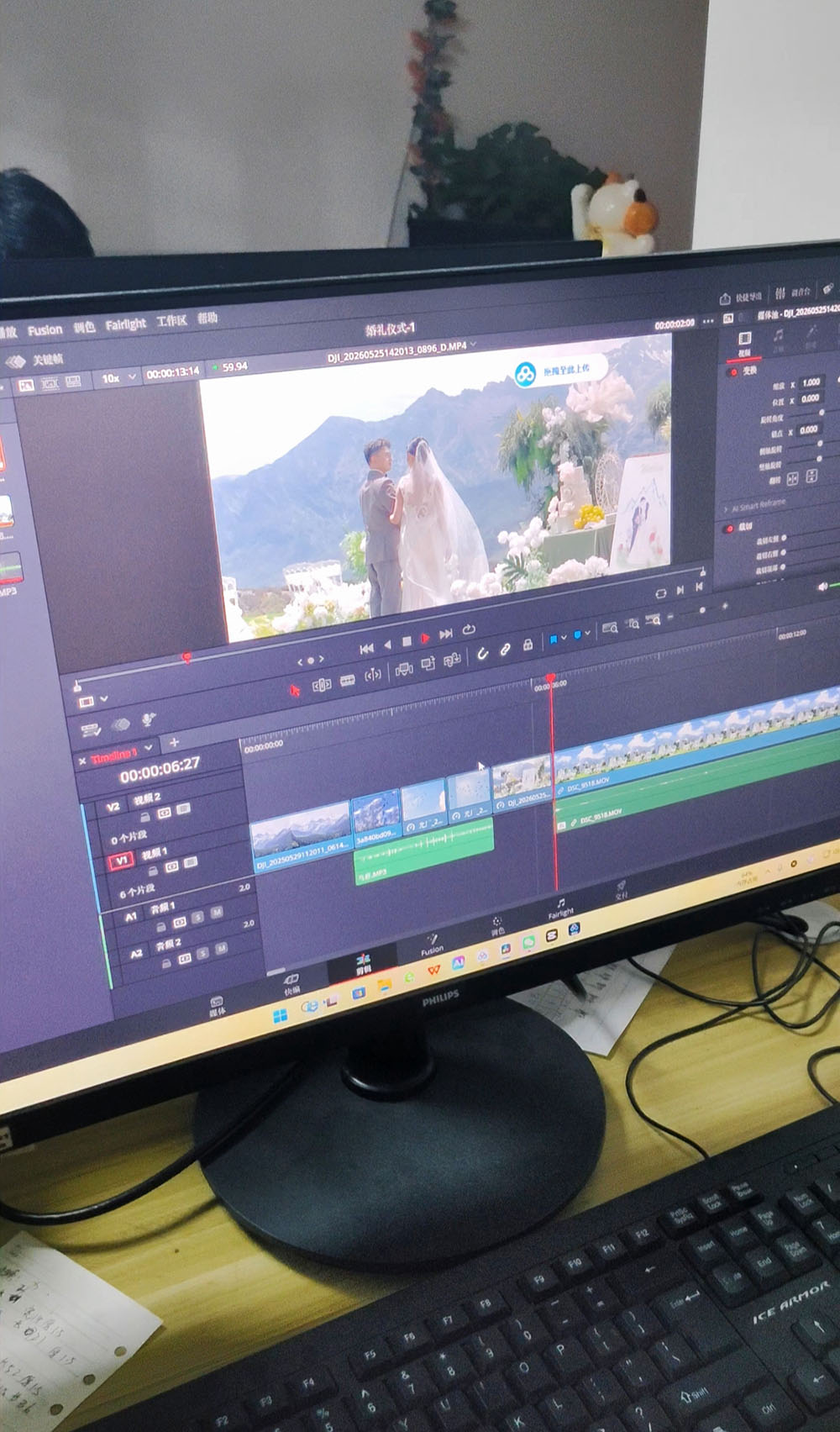This screenshot has height=1432, width=840.
Task: Switch to the 媒体 page
Action: 217,1006
